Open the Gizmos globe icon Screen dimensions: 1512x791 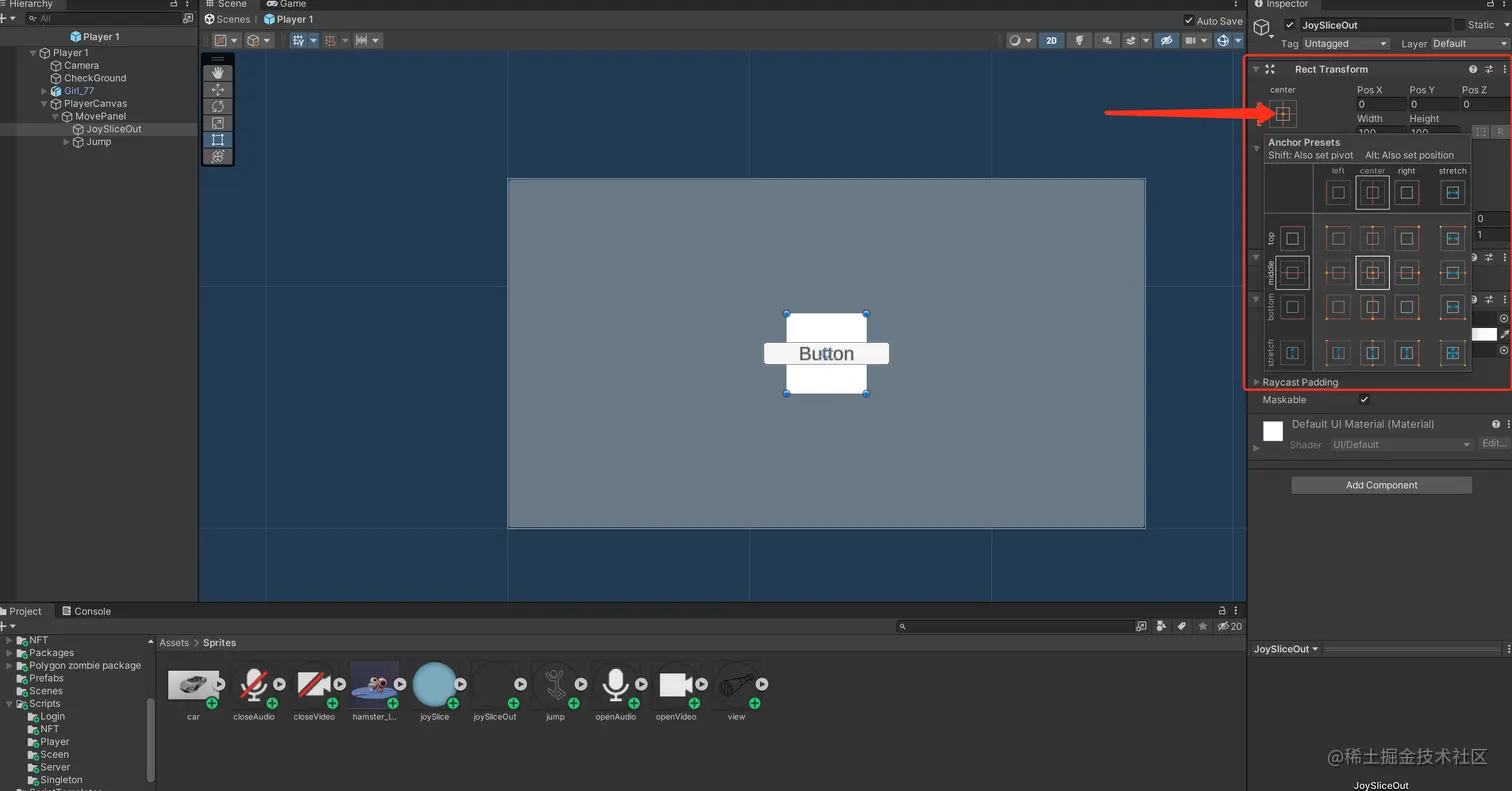(x=1223, y=41)
